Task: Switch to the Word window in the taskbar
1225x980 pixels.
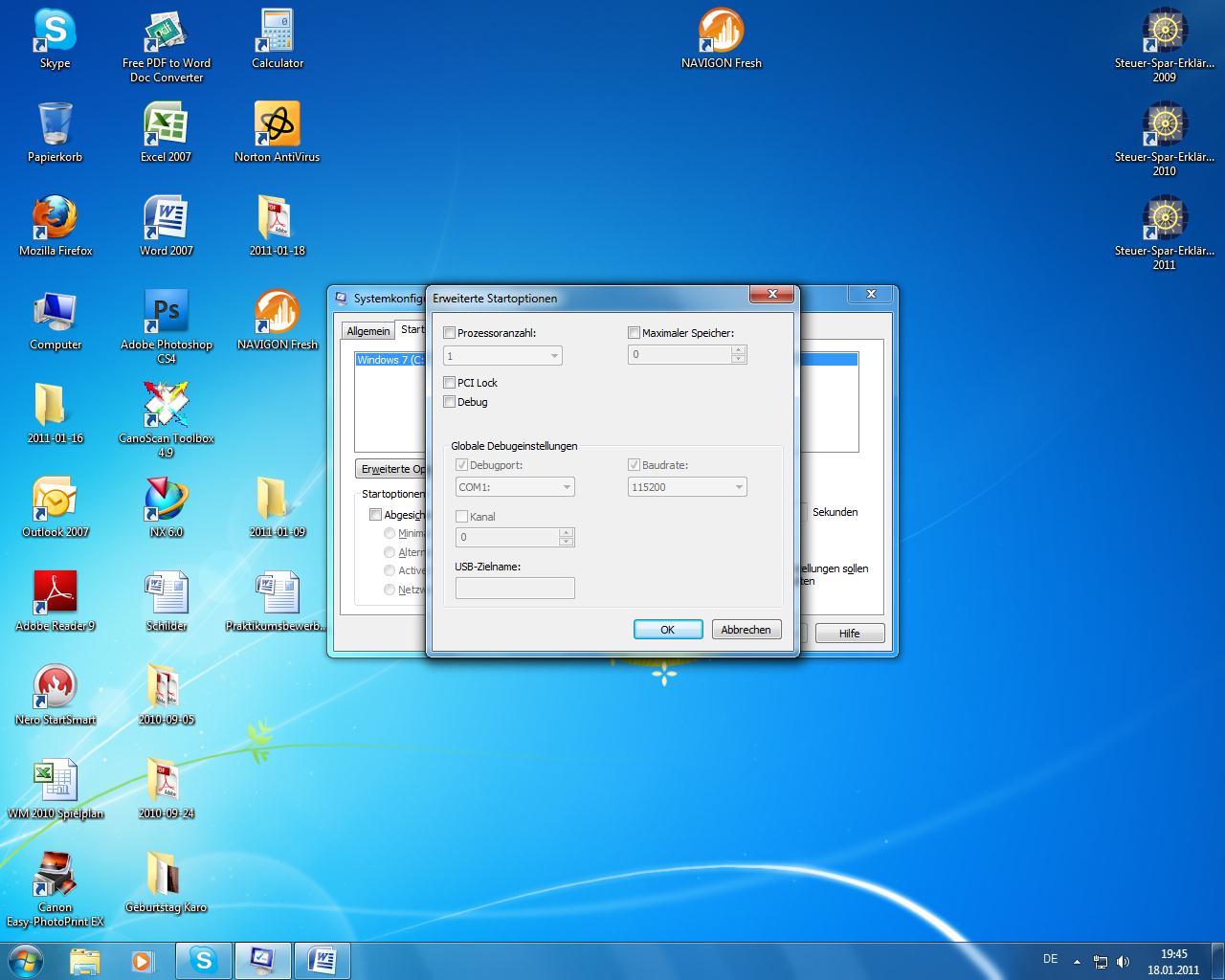Action: pos(323,960)
